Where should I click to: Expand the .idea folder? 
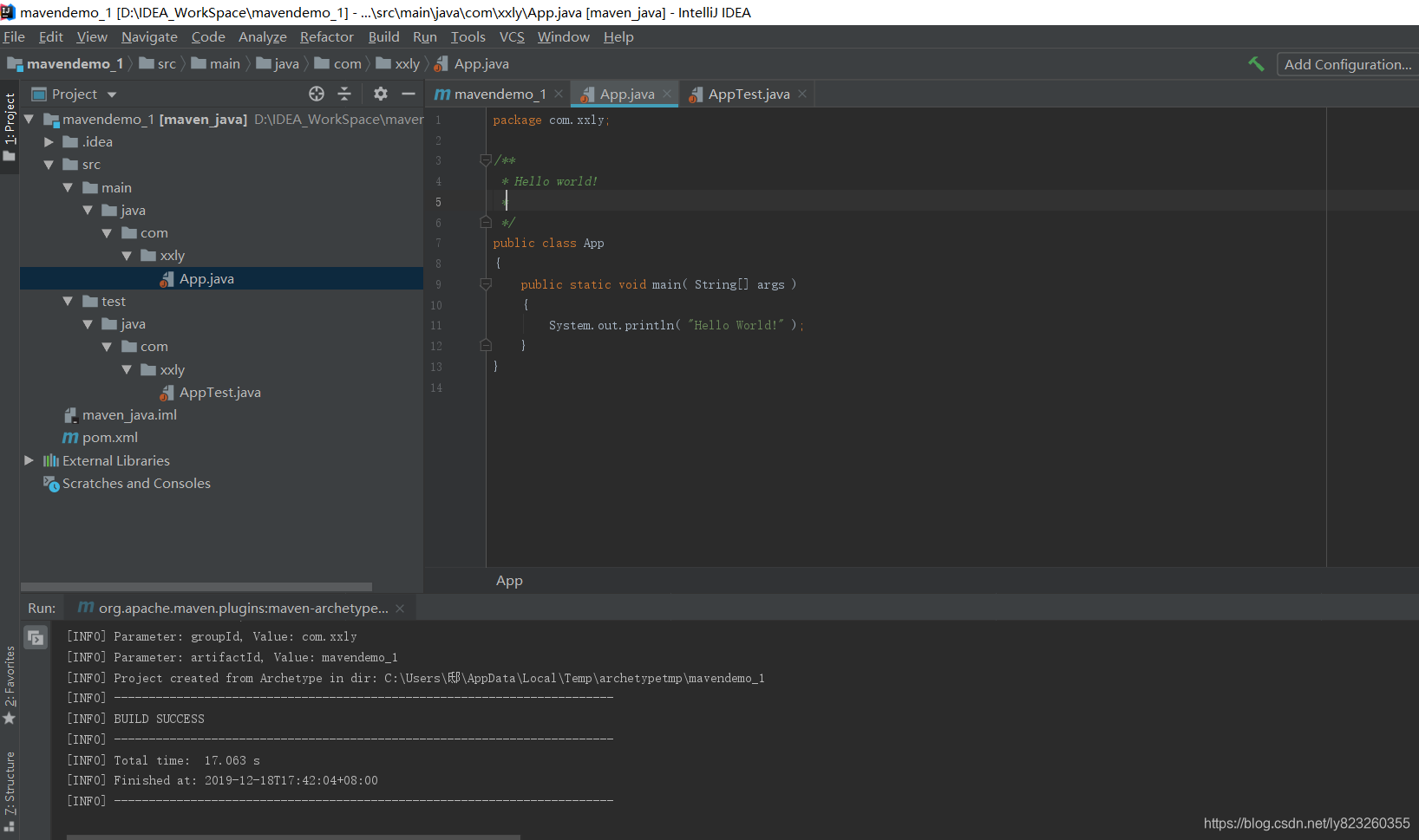click(x=49, y=141)
